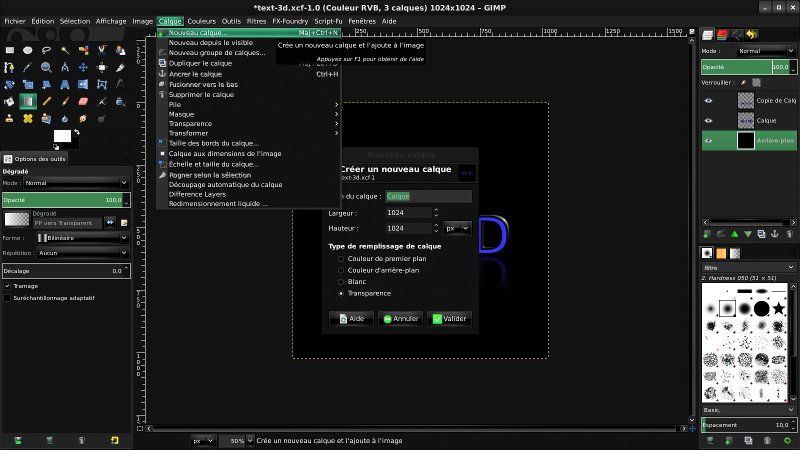Open tool options Mode dropdown

click(76, 183)
